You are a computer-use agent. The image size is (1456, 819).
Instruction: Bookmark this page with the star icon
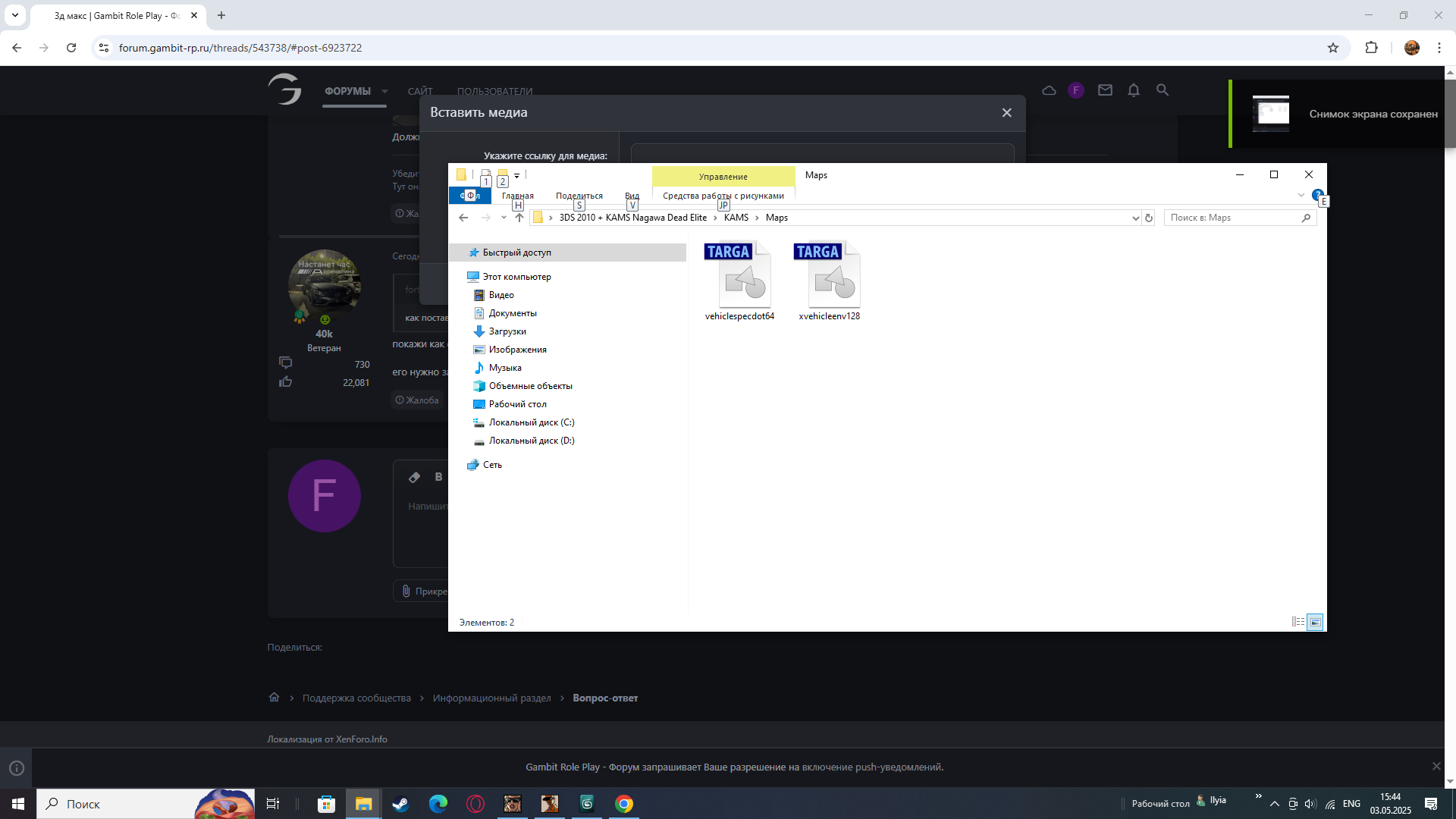[1333, 48]
